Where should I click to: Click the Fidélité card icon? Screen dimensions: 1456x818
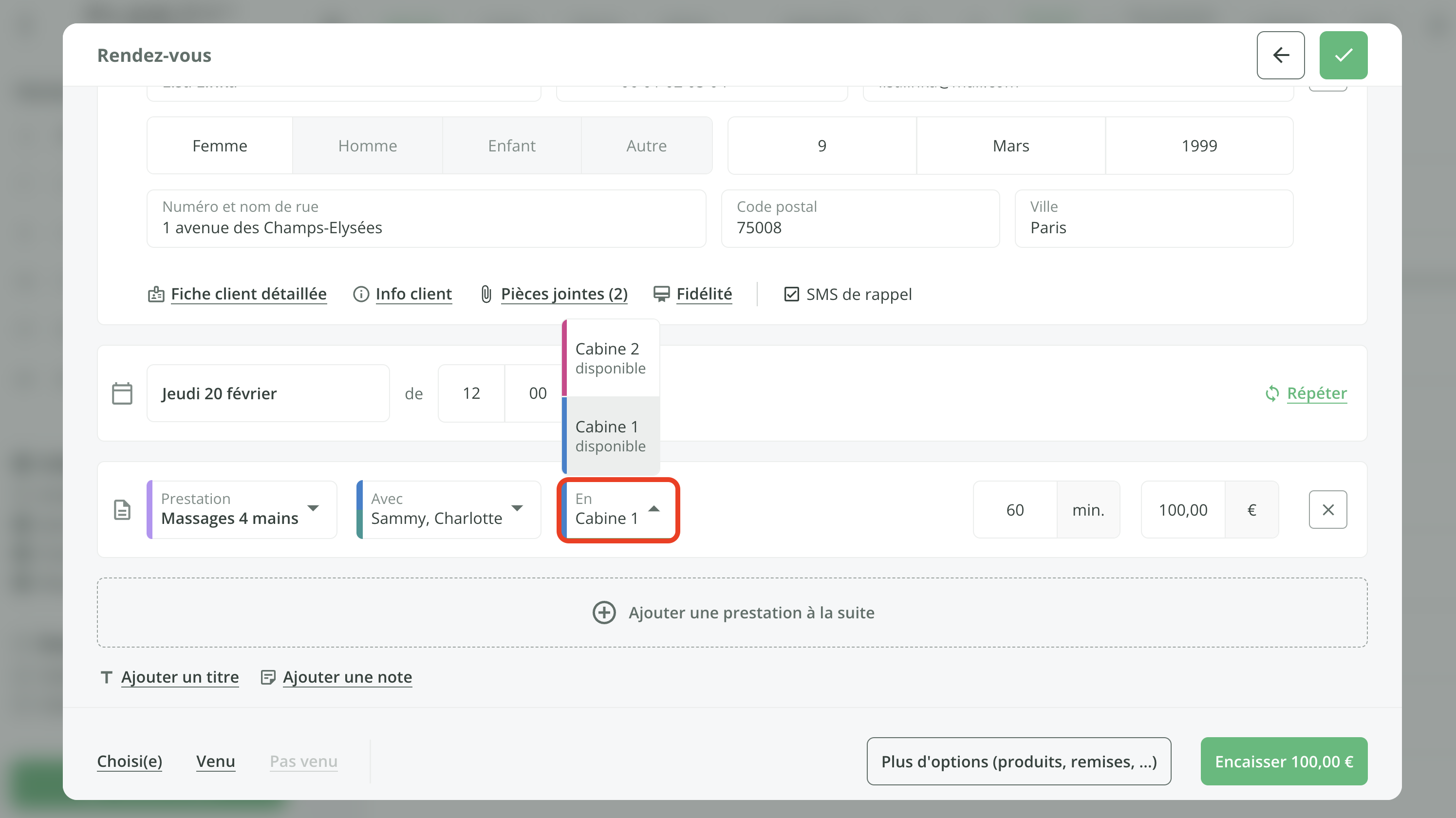click(661, 294)
